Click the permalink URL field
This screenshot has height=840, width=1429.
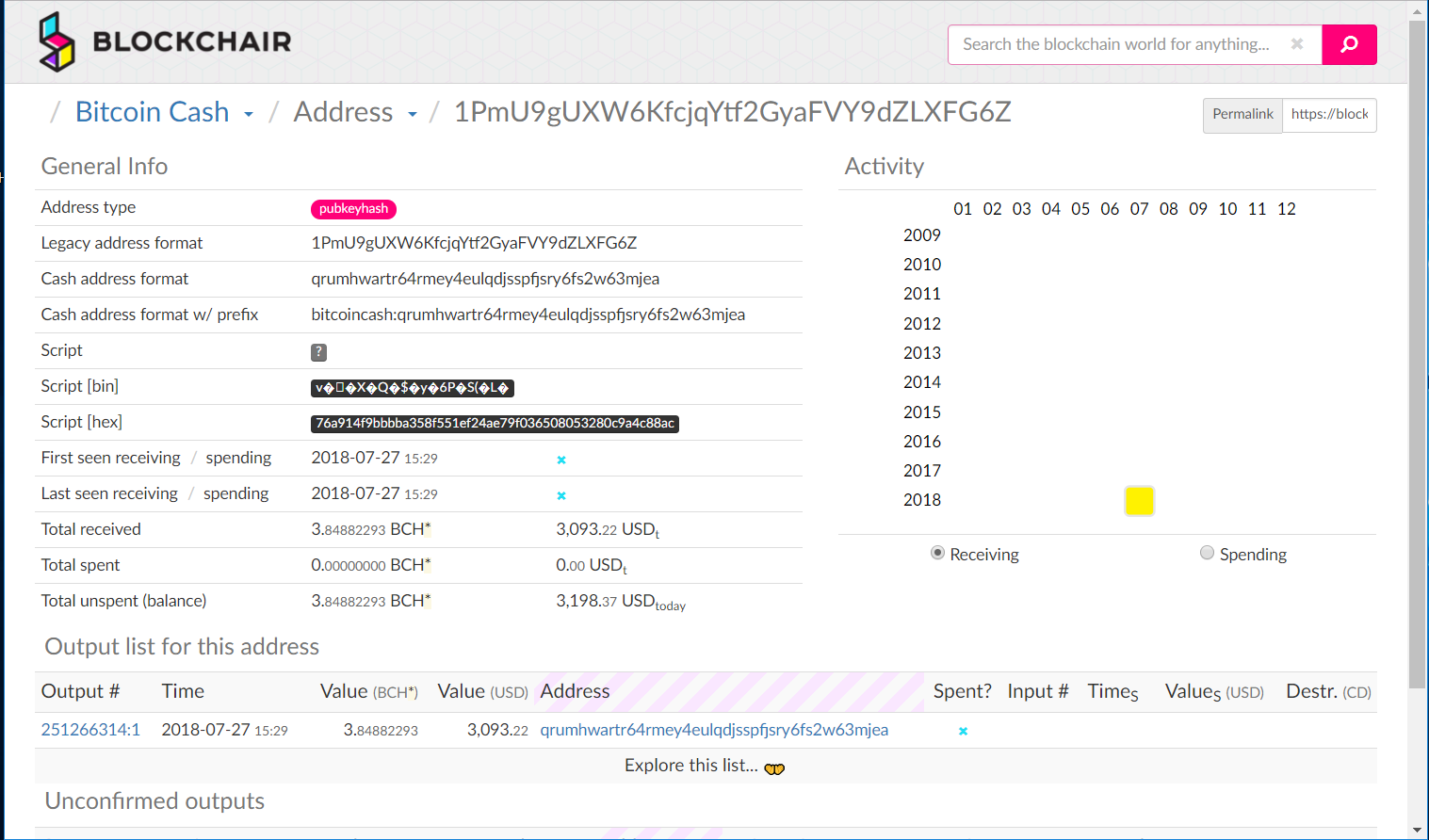pos(1329,115)
